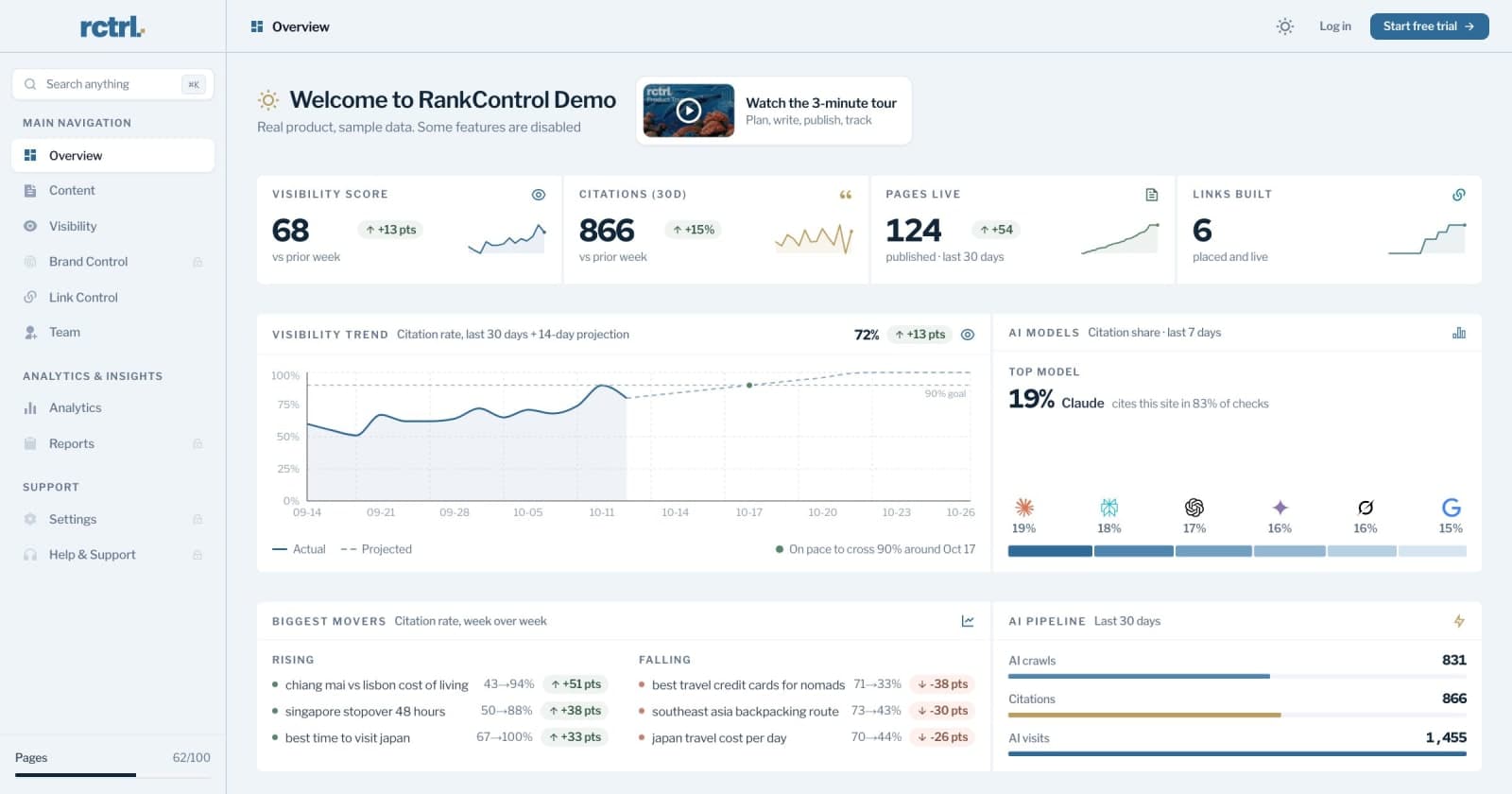
Task: Click the AI Pipeline lightning bolt icon
Action: pyautogui.click(x=1459, y=621)
